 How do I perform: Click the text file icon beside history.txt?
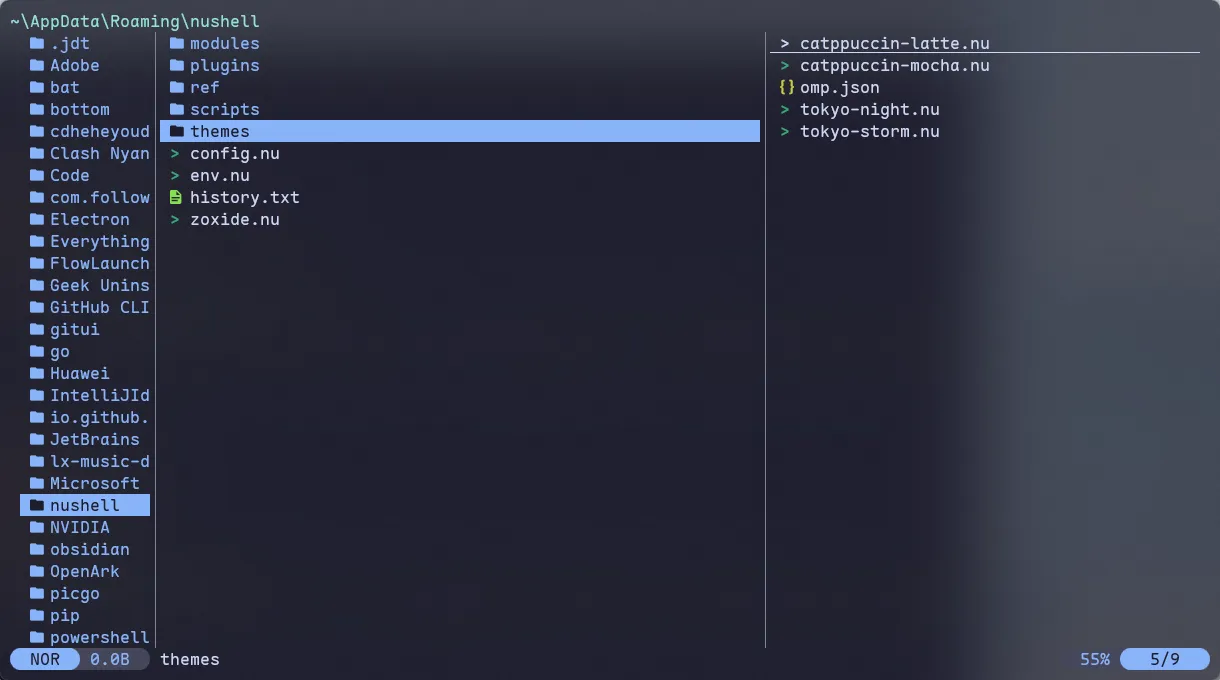pos(176,198)
